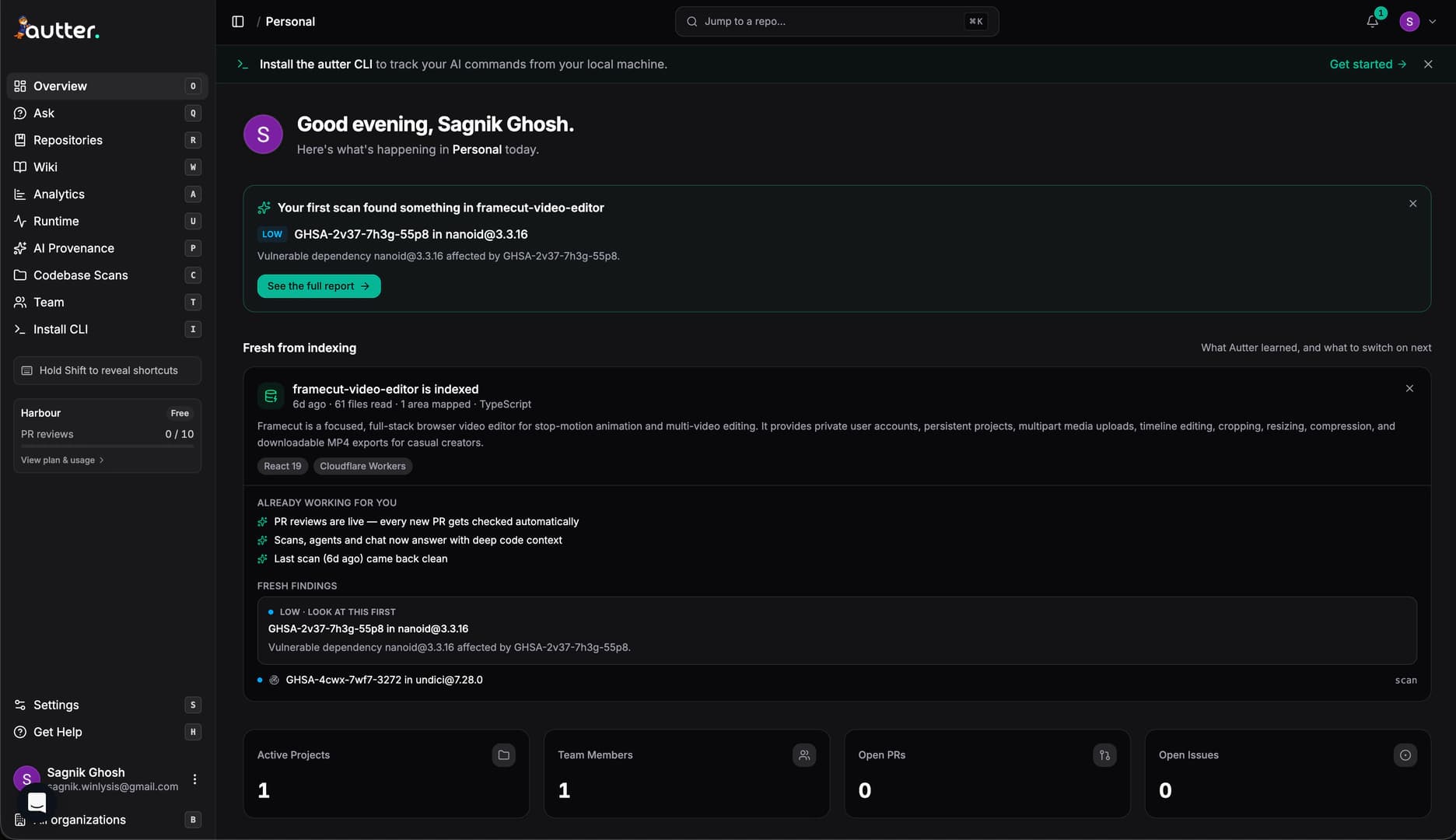Click See the full report
This screenshot has height=840, width=1456.
319,286
